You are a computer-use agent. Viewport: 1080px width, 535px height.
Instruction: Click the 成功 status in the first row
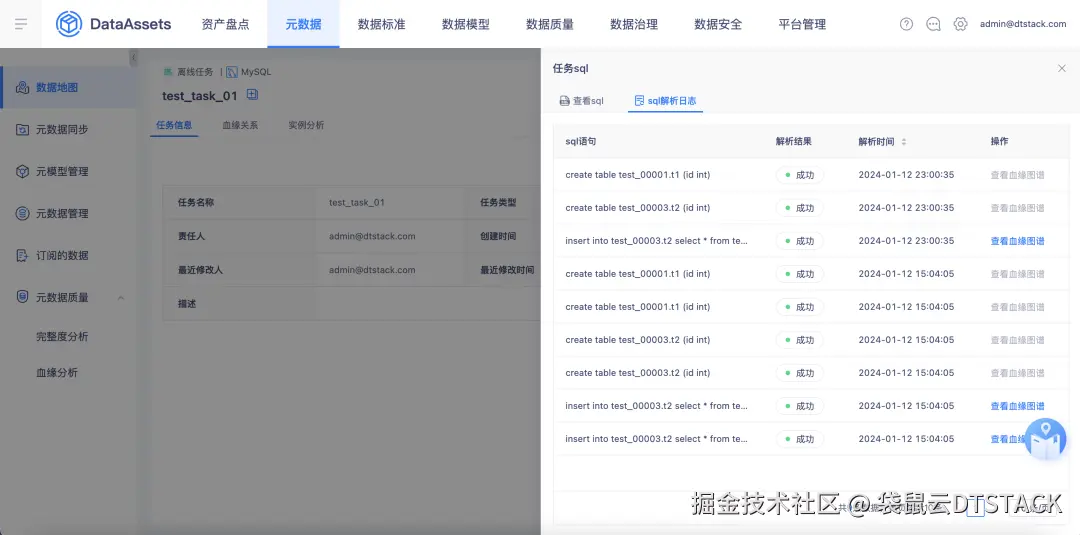click(800, 175)
